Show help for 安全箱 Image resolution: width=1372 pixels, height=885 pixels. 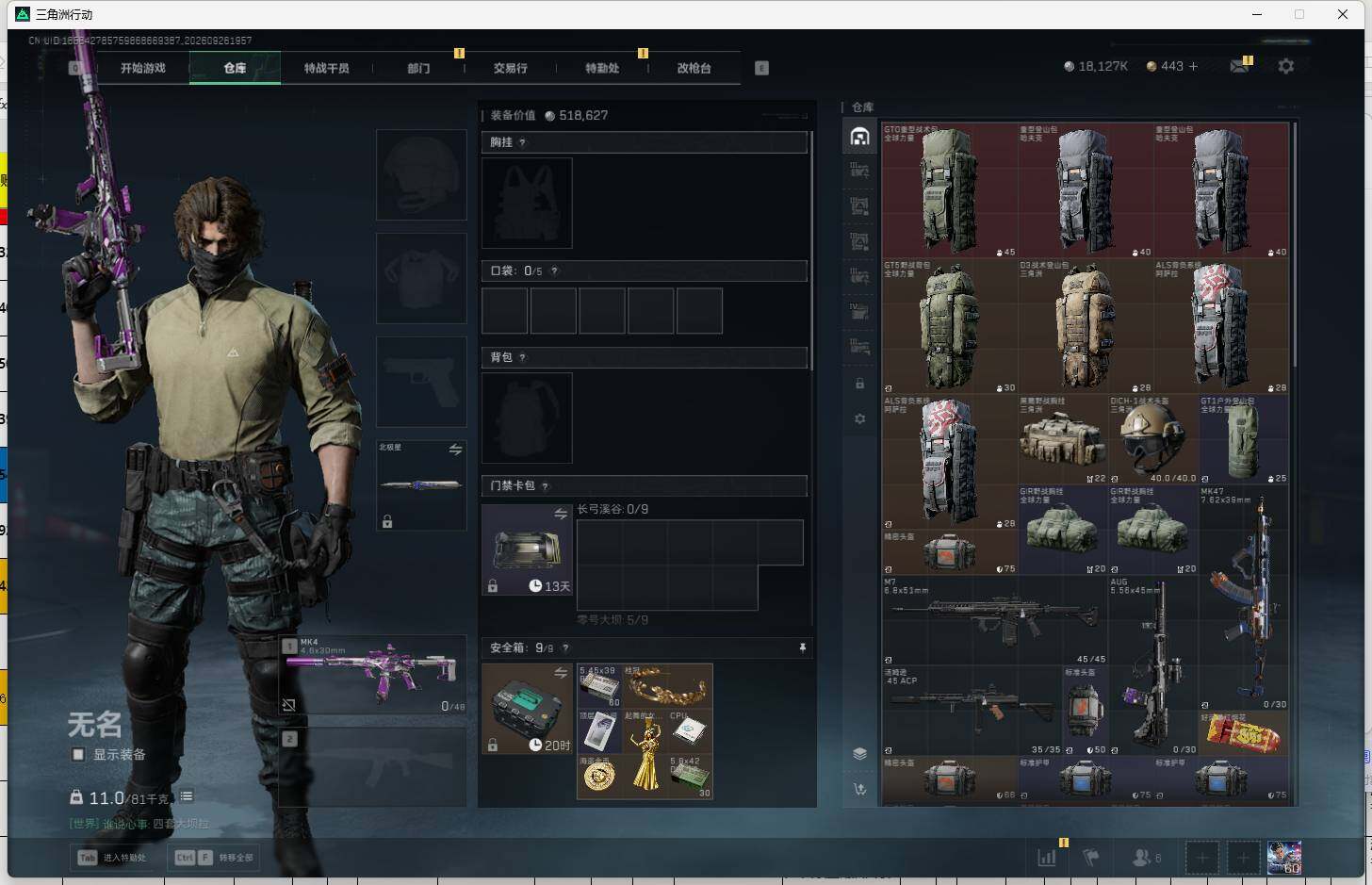pos(565,647)
